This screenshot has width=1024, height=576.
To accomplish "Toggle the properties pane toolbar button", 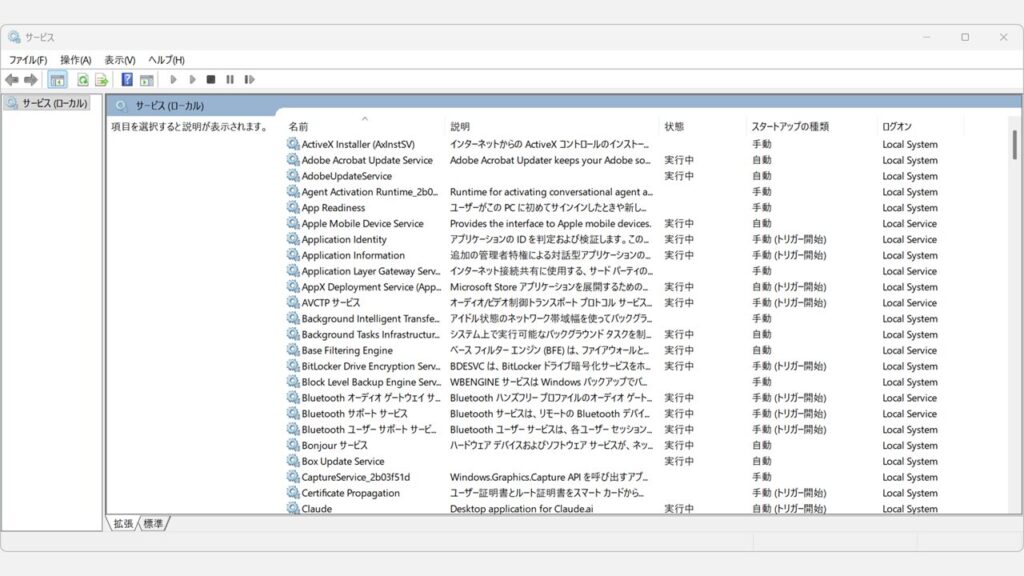I will point(148,79).
